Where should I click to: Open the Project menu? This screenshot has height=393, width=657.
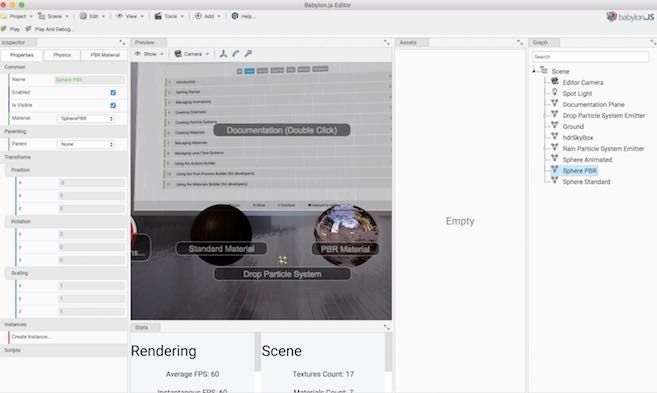click(17, 16)
